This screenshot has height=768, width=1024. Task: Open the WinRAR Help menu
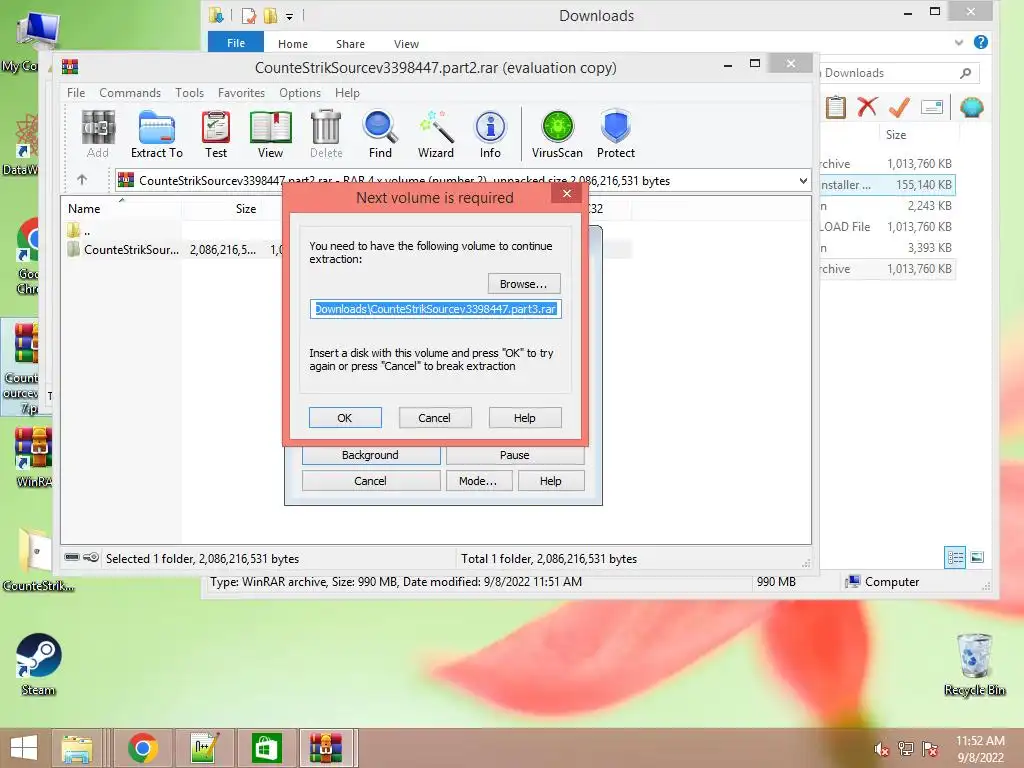pos(347,93)
